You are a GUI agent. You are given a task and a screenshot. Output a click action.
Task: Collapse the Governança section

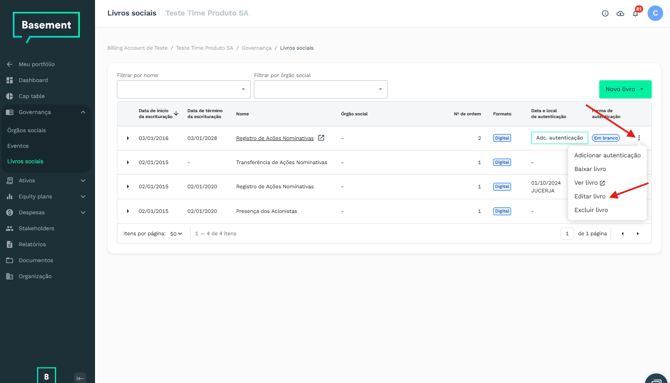click(x=83, y=112)
